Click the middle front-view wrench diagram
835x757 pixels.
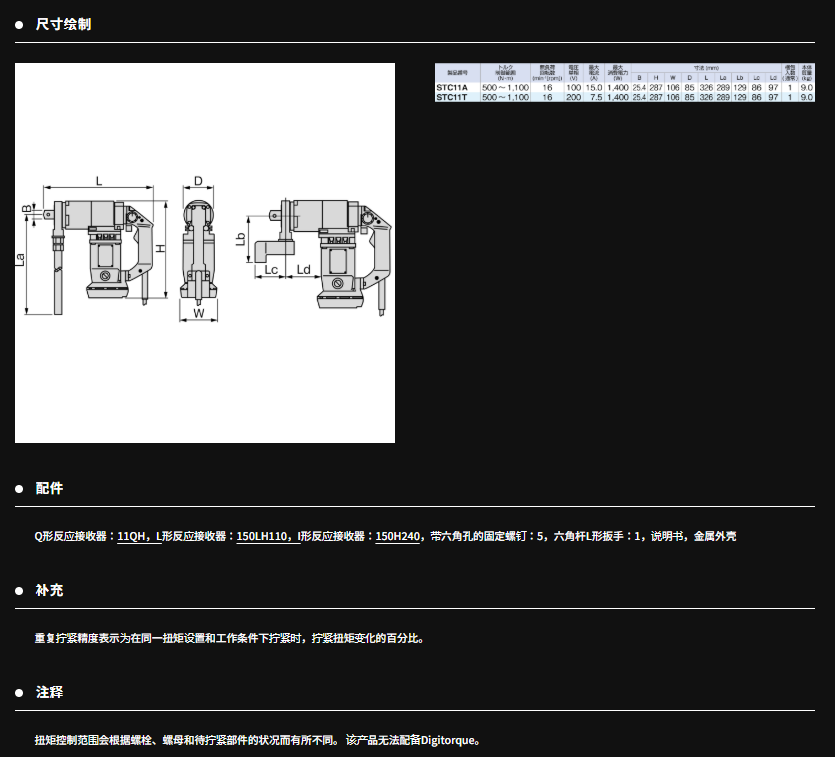coord(199,250)
